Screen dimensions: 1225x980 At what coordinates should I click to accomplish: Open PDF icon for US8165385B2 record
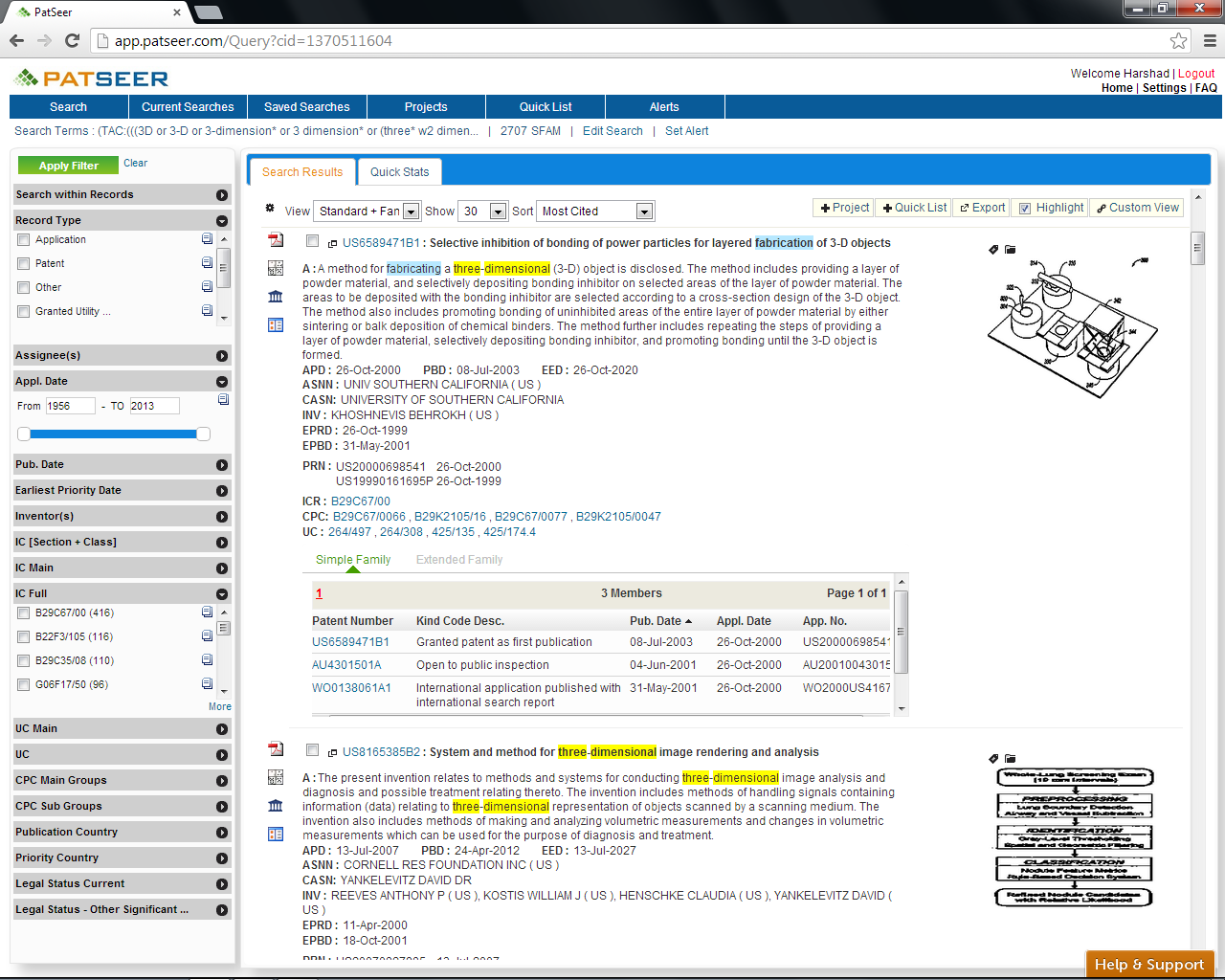point(276,749)
